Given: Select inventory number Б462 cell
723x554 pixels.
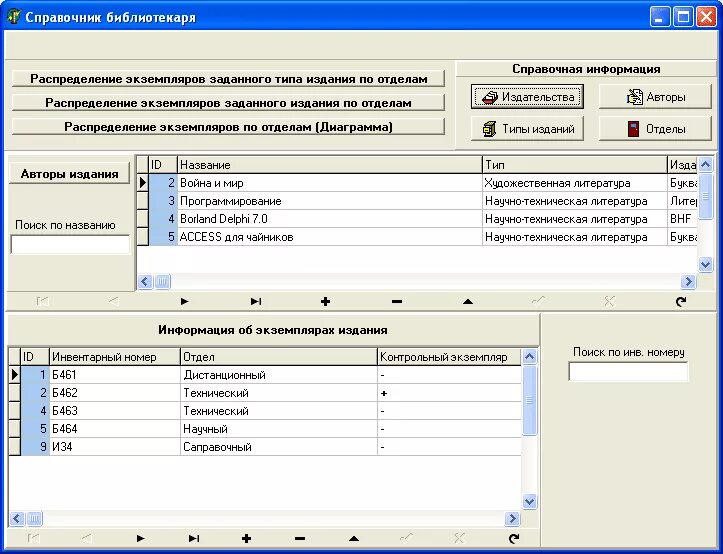Looking at the screenshot, I should (x=115, y=393).
